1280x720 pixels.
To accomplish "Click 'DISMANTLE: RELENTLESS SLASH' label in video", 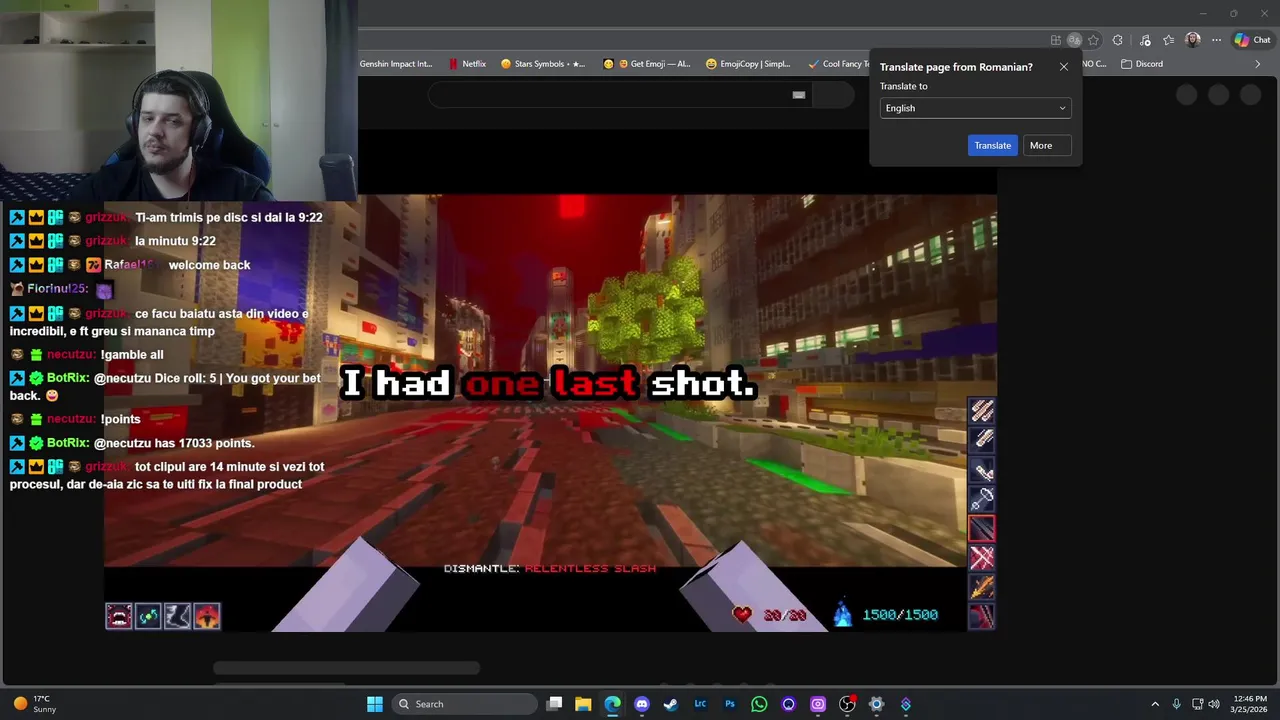I will [x=550, y=568].
